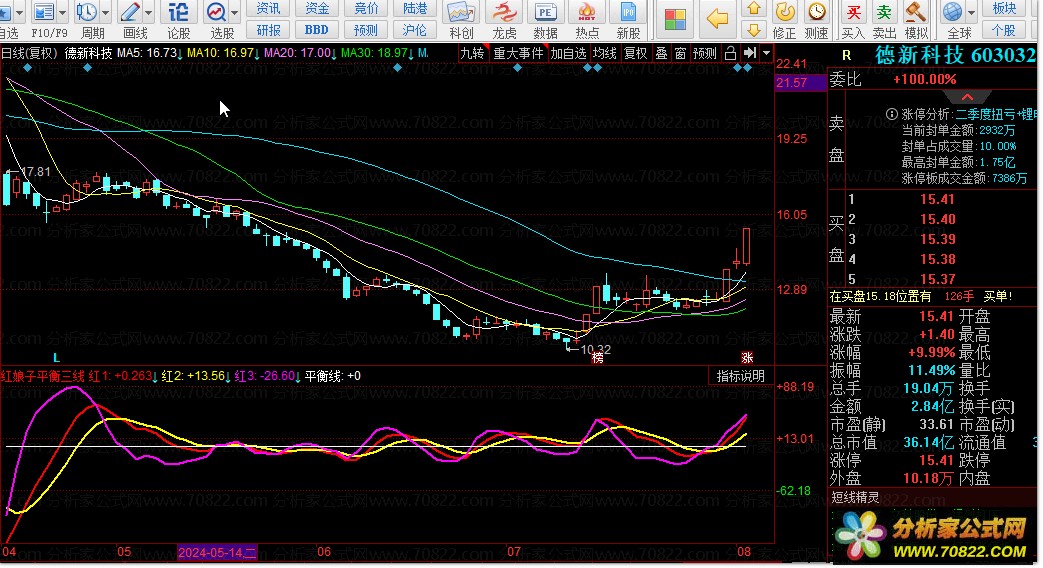Open the 资讯 news tab button

point(269,9)
